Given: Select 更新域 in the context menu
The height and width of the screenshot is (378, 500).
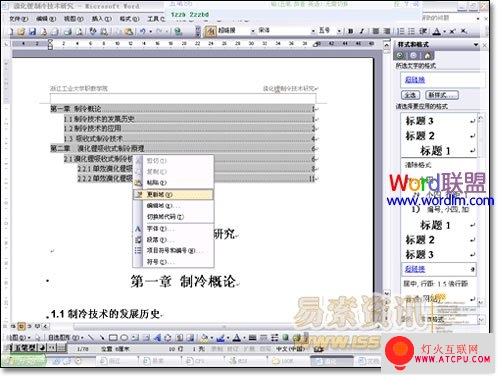Looking at the screenshot, I should pyautogui.click(x=173, y=195).
